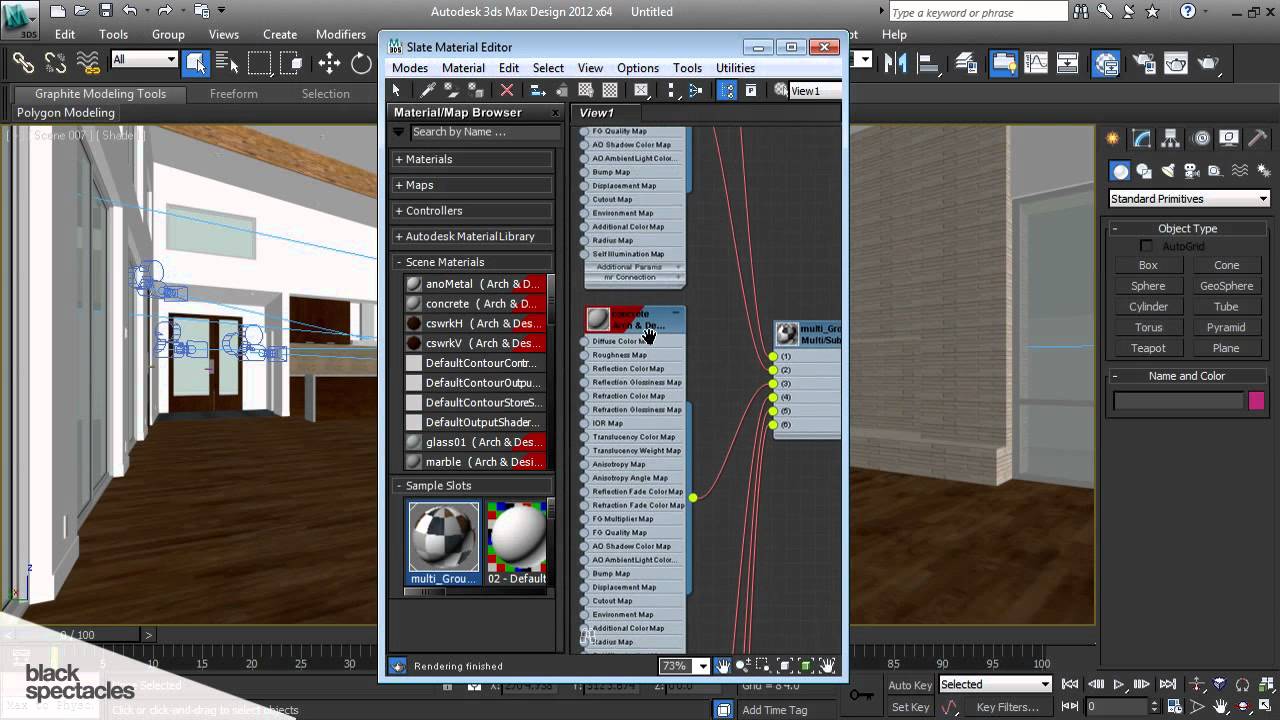Screen dimensions: 1280x720
Task: Open the Modify panel tab icon
Action: (x=1141, y=138)
